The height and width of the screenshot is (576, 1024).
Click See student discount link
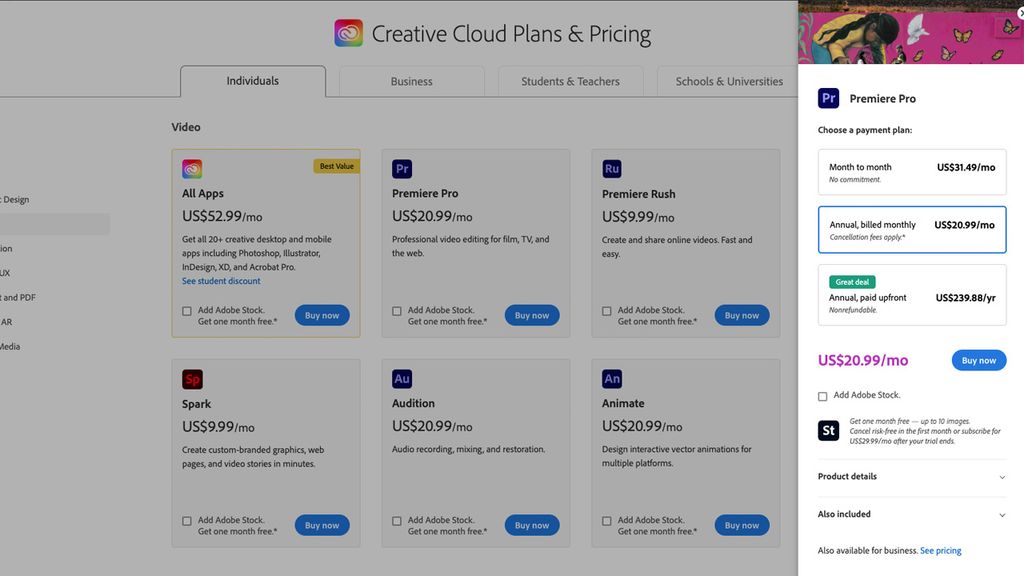coord(220,281)
